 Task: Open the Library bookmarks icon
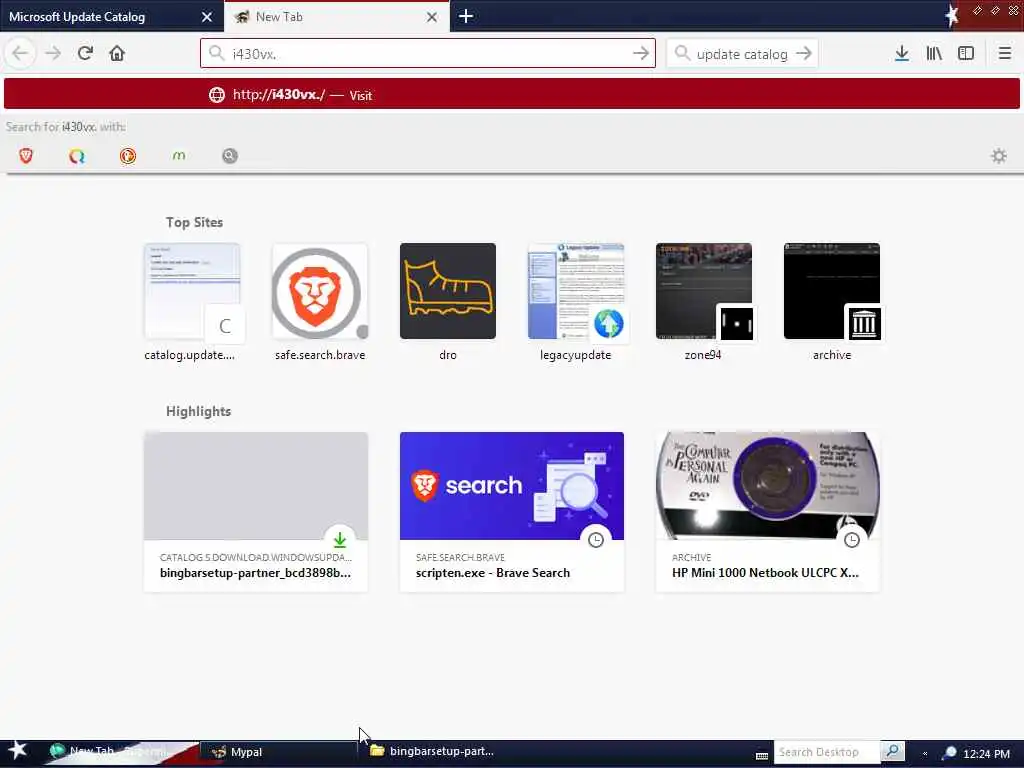pyautogui.click(x=934, y=54)
